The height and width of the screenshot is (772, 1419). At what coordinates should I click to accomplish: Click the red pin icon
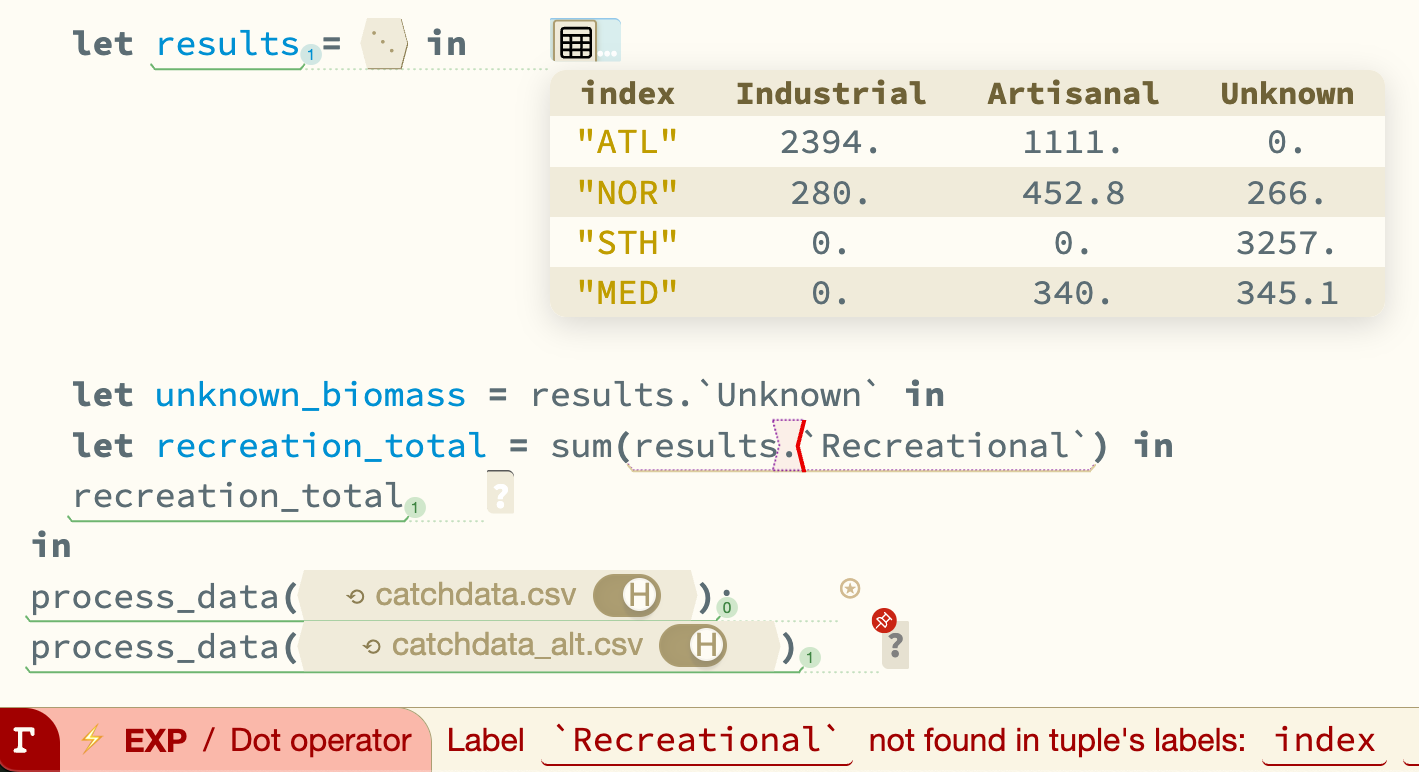tap(884, 620)
